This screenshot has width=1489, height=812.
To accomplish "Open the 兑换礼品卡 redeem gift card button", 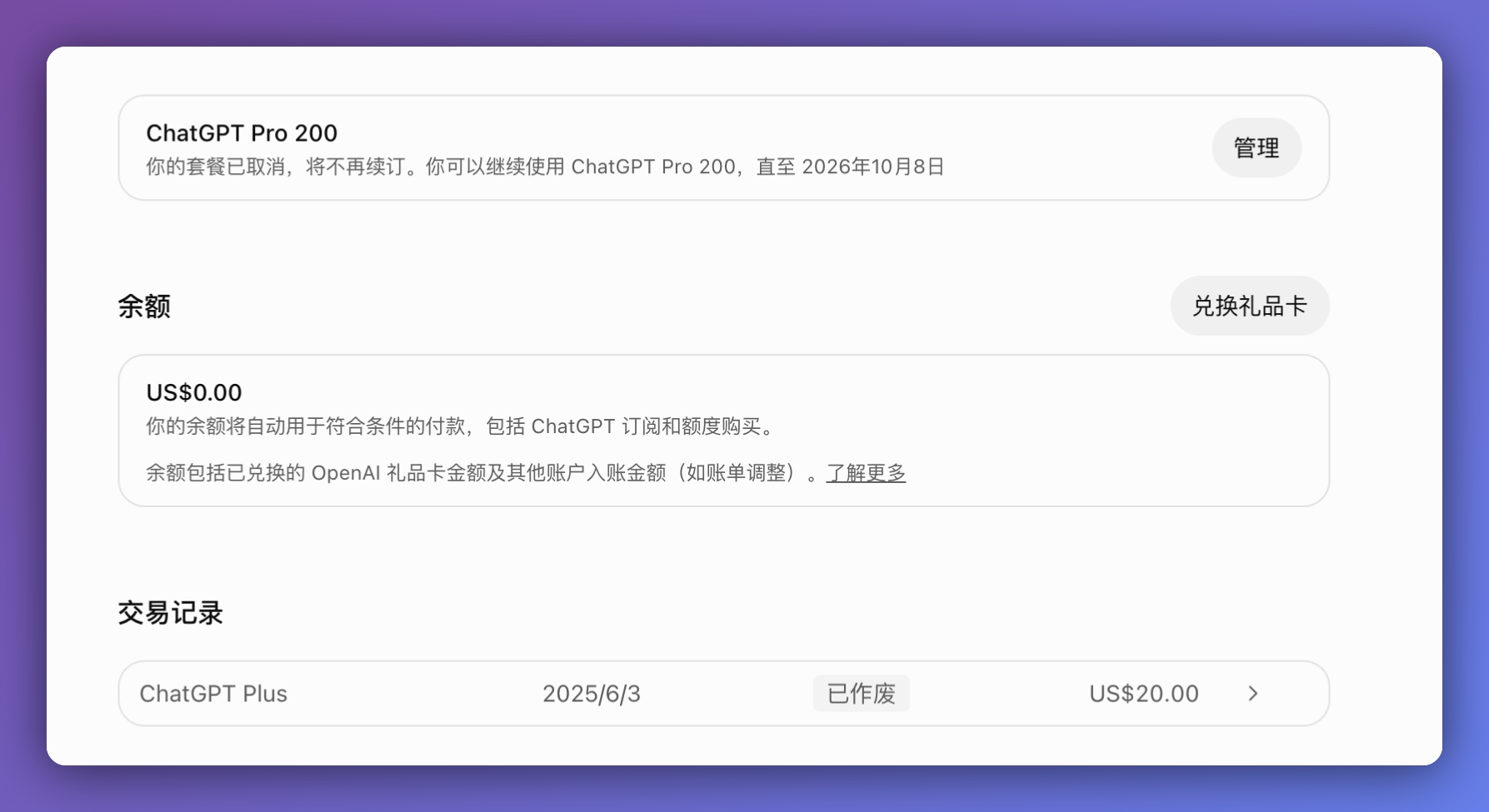I will click(x=1249, y=306).
